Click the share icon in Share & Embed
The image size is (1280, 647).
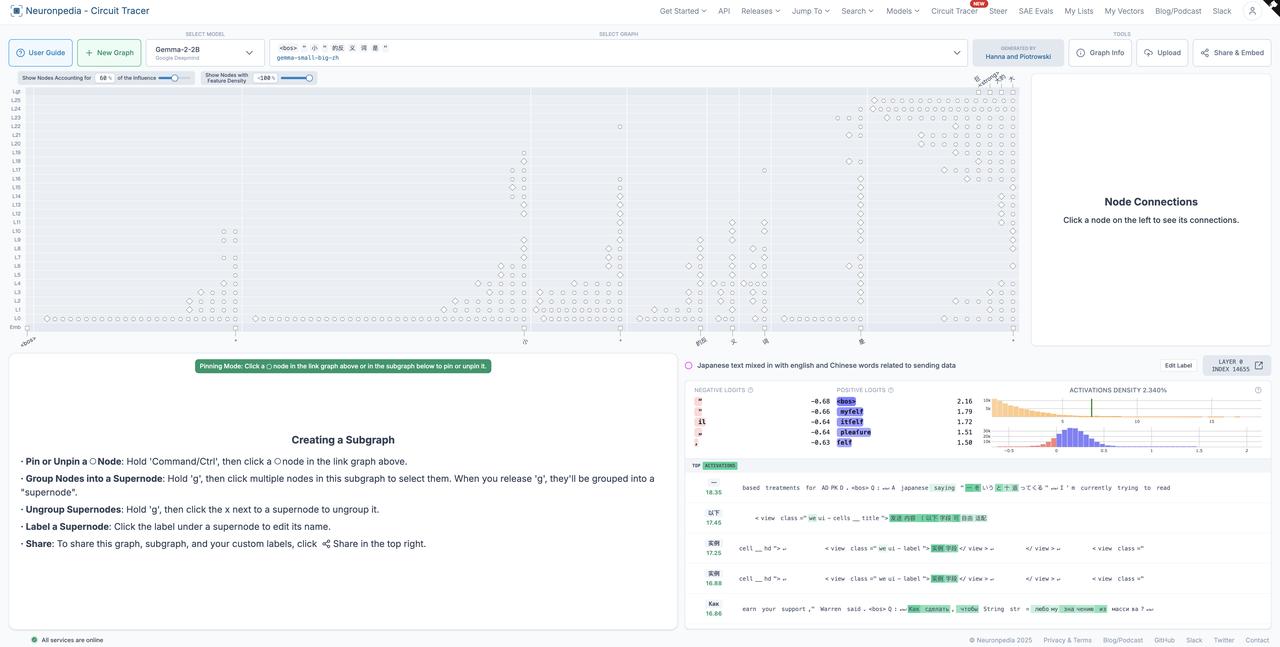pyautogui.click(x=1205, y=53)
